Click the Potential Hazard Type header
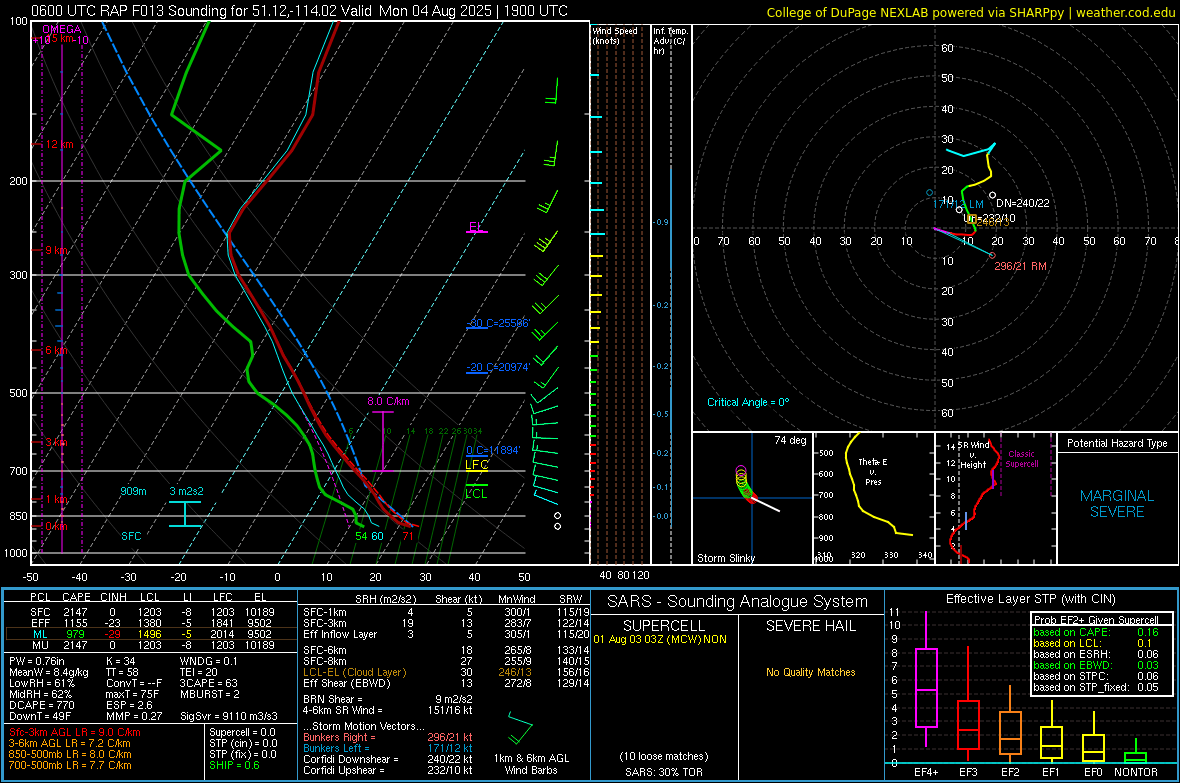Image resolution: width=1180 pixels, height=783 pixels. tap(1117, 443)
